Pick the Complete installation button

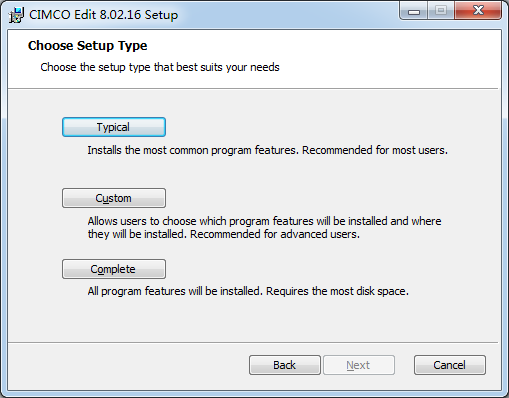click(114, 269)
